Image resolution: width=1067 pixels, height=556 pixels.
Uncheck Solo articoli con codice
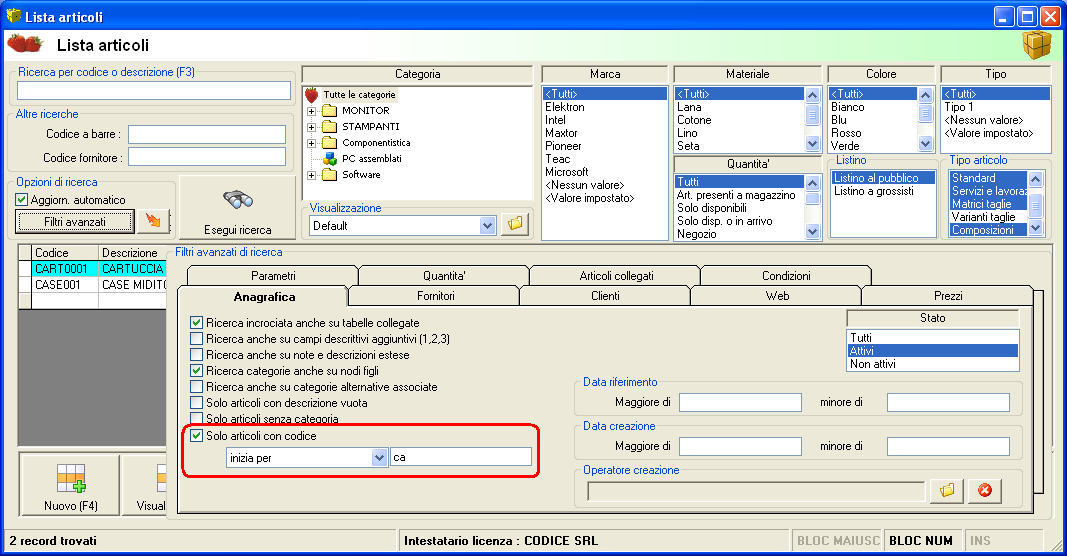(197, 436)
